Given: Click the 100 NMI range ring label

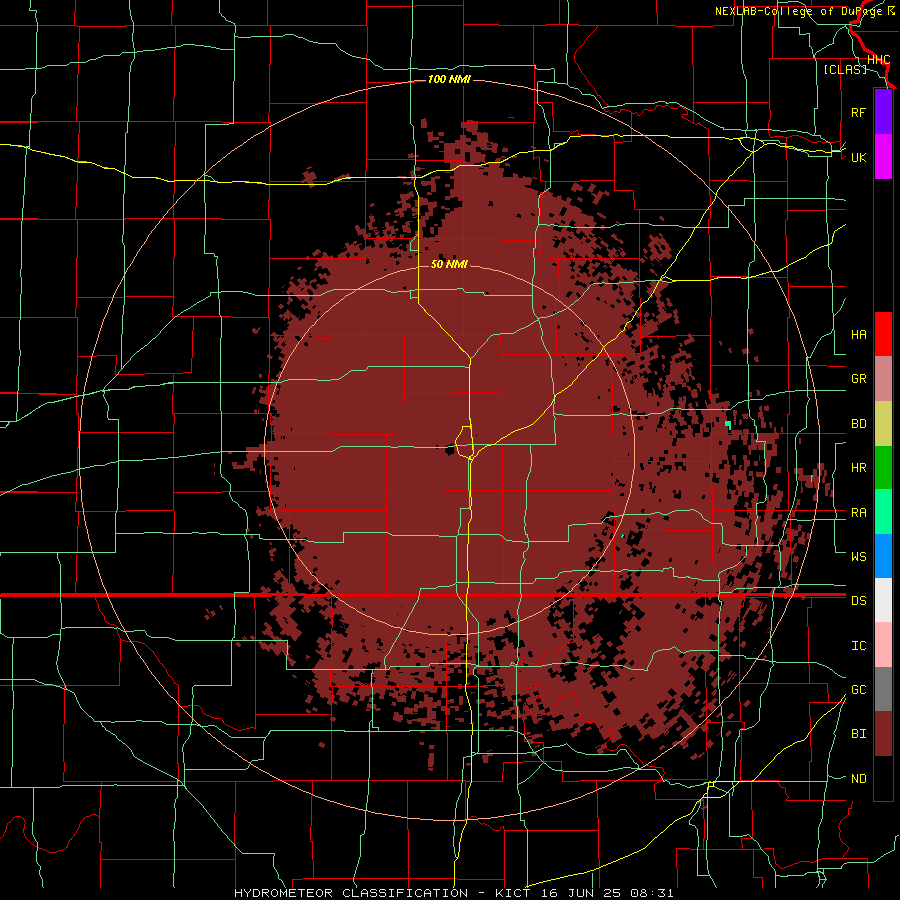Looking at the screenshot, I should pyautogui.click(x=449, y=79).
